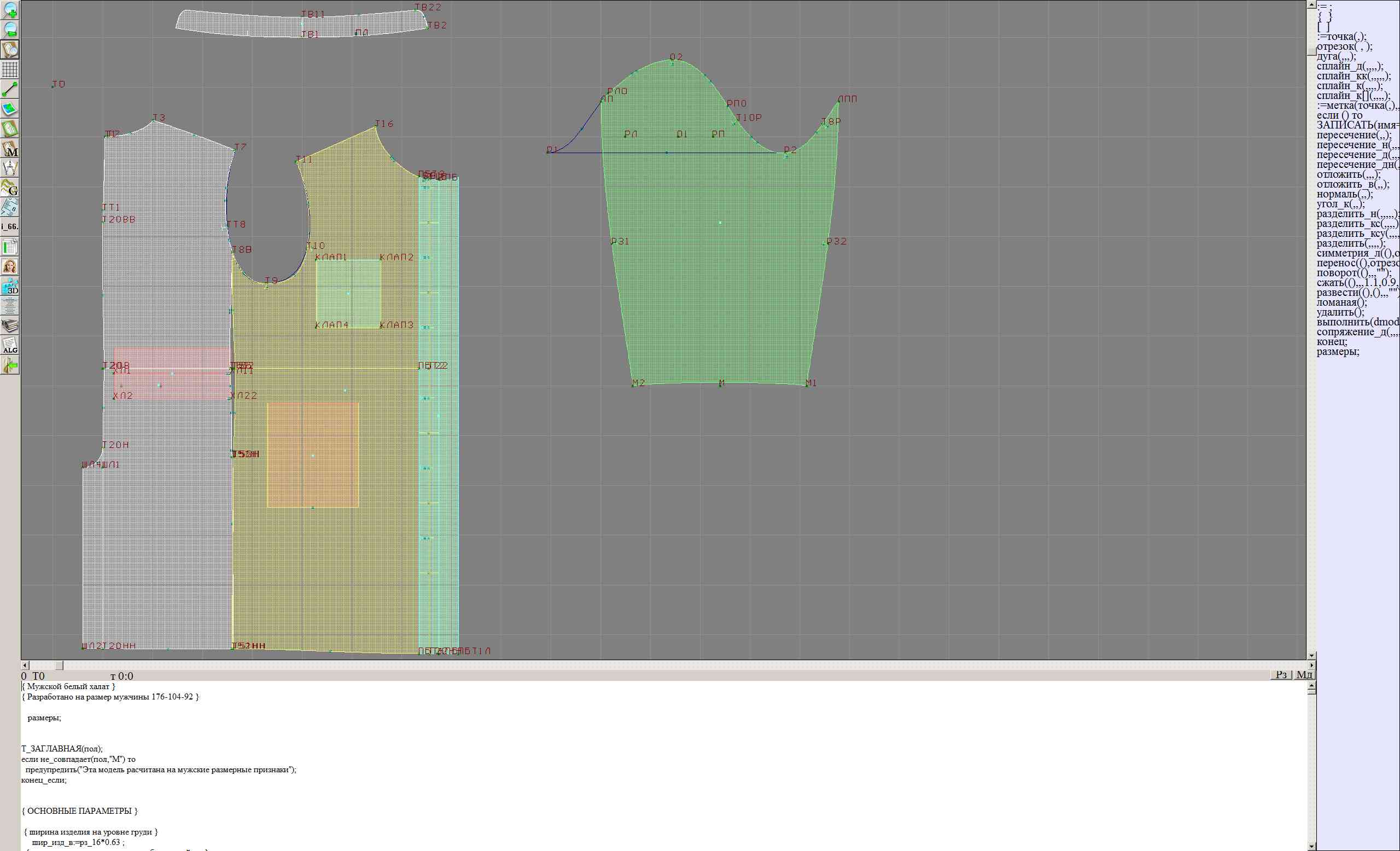1400x851 pixels.
Task: Select the compass measuring tool icon
Action: (x=10, y=168)
